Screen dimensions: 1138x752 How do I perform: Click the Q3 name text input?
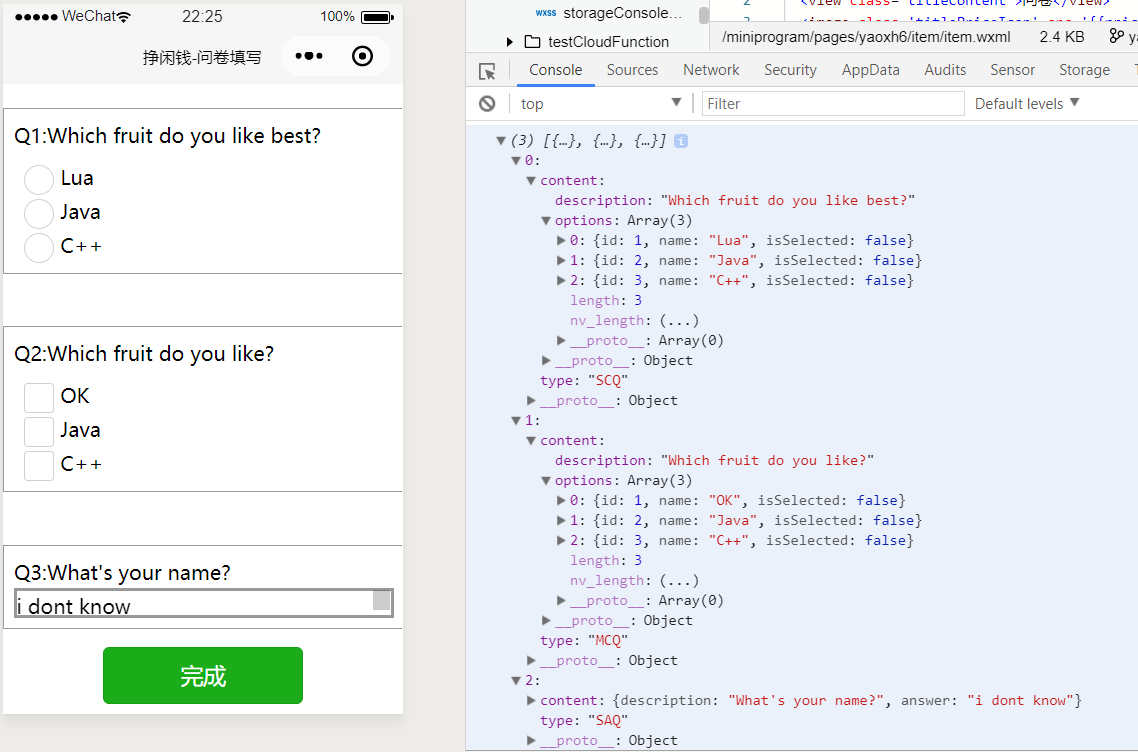[x=204, y=603]
